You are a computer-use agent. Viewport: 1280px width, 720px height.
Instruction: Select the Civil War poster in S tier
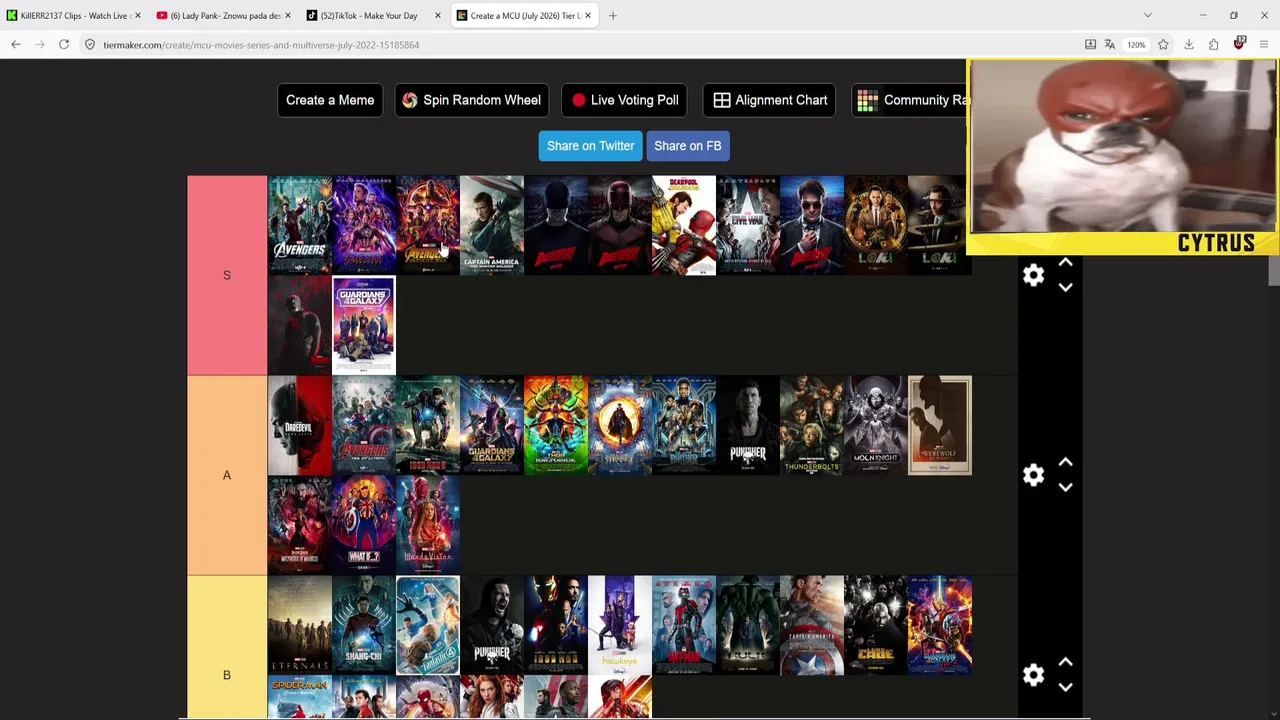748,225
